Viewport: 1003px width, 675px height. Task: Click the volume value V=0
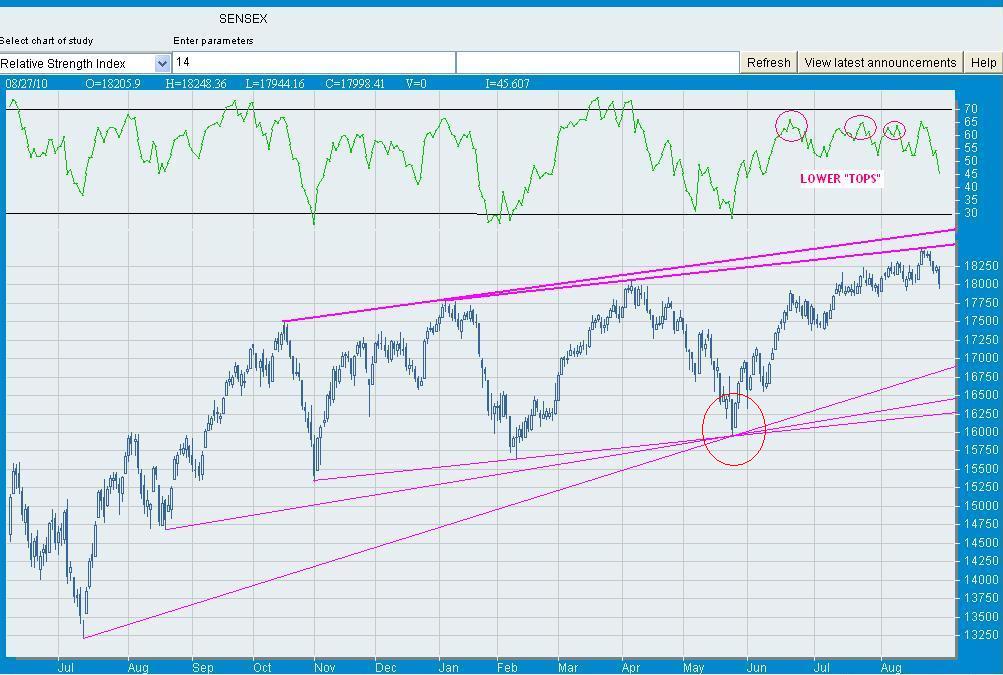pyautogui.click(x=416, y=84)
